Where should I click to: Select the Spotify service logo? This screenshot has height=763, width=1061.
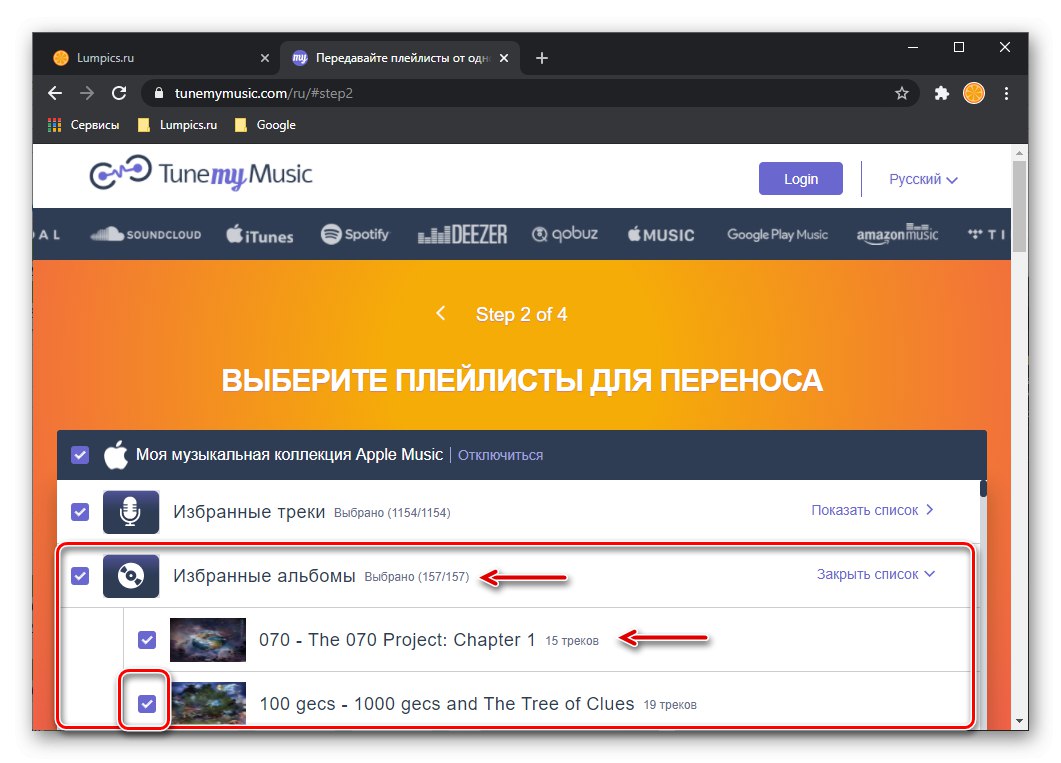coord(355,235)
